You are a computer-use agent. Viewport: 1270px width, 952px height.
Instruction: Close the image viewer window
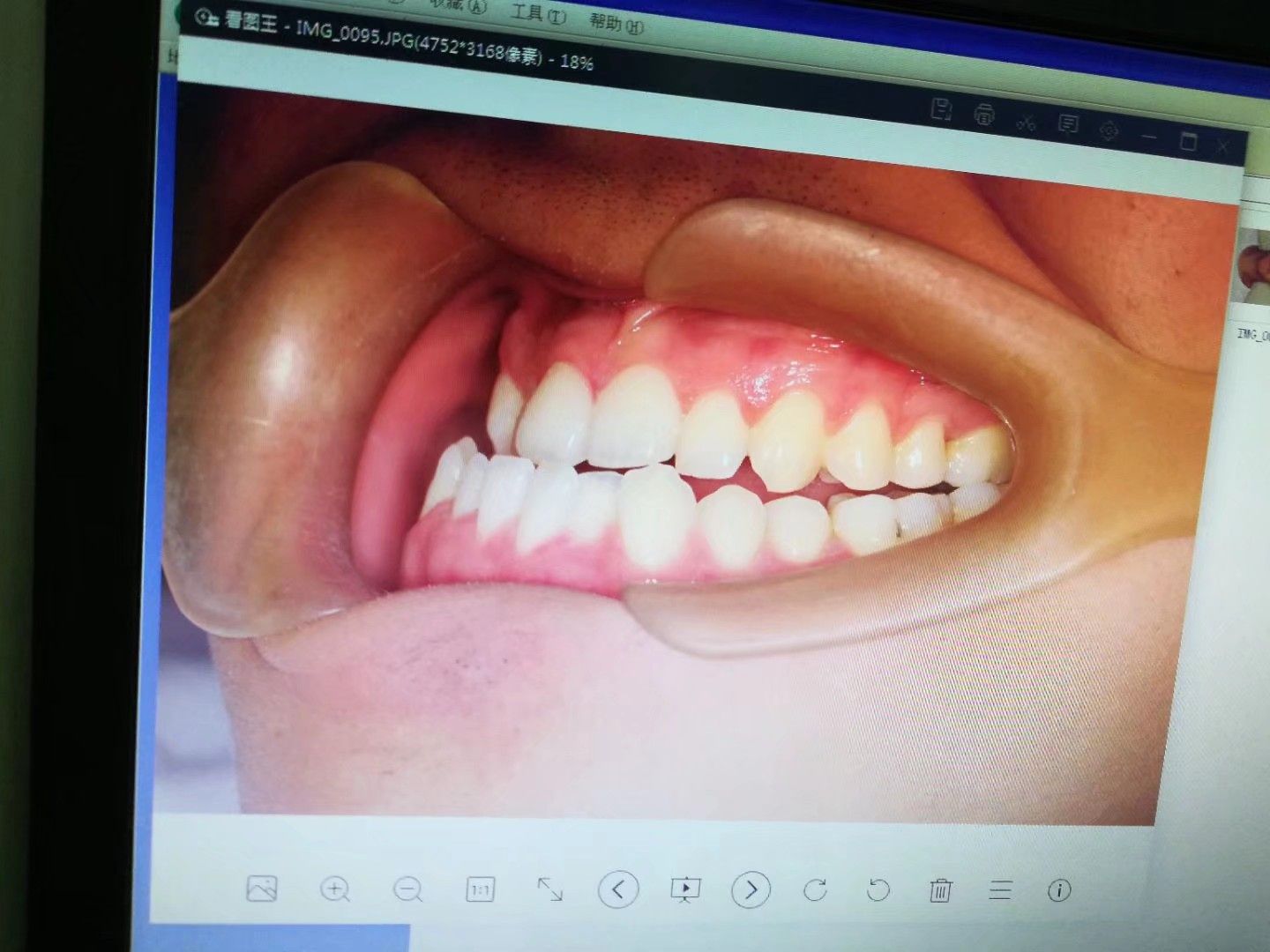pyautogui.click(x=1222, y=145)
